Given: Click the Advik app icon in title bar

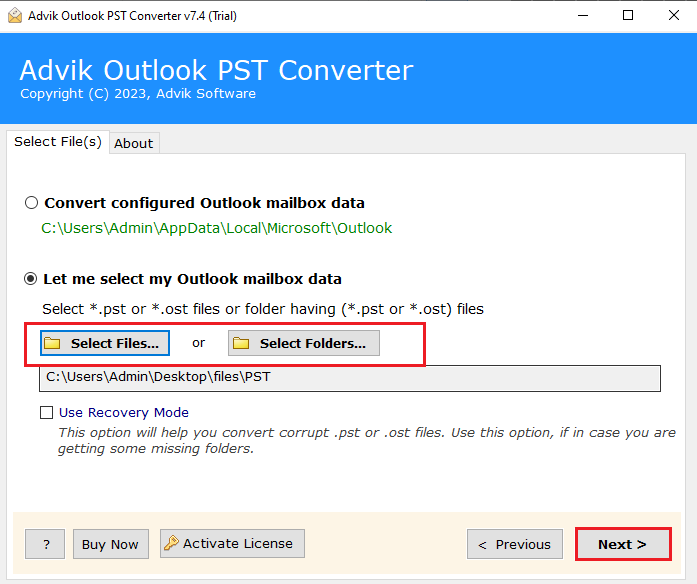Looking at the screenshot, I should (14, 15).
